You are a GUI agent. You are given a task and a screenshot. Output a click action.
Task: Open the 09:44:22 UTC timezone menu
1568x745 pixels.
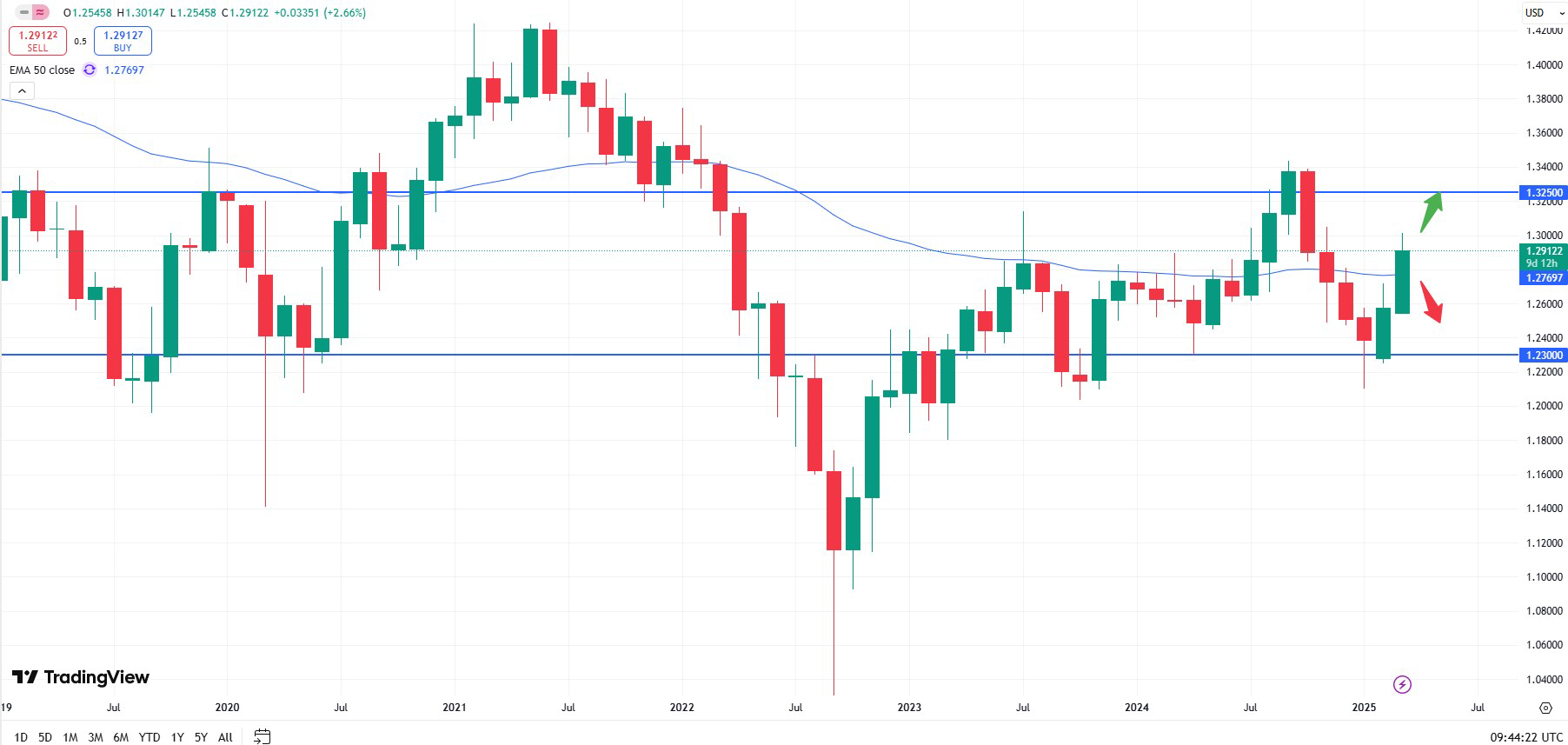1525,737
